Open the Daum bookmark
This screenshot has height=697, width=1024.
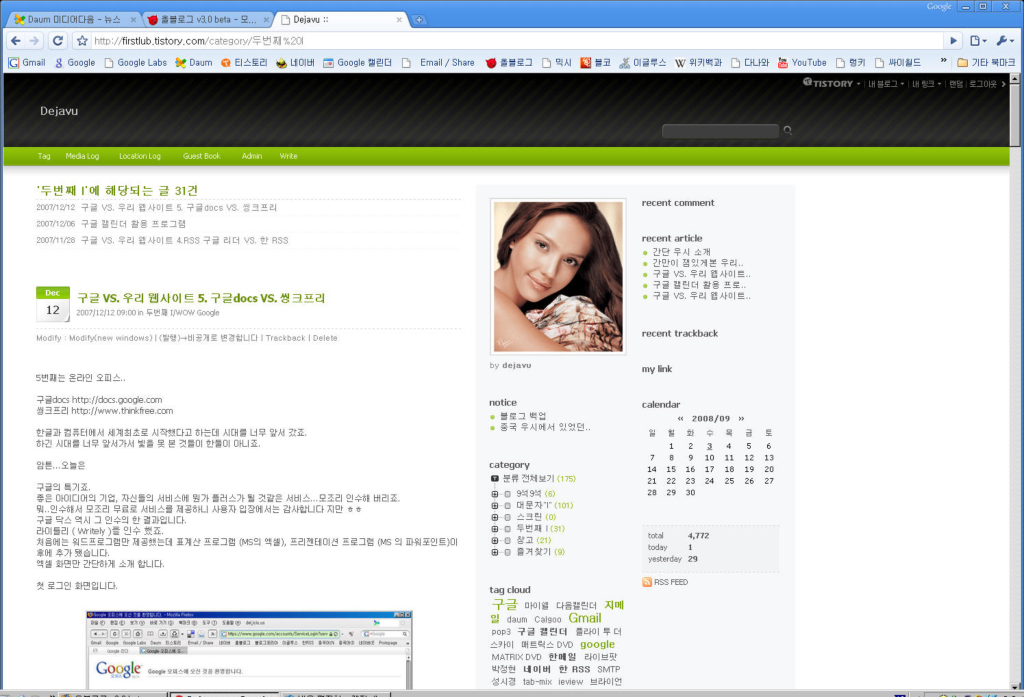point(194,63)
